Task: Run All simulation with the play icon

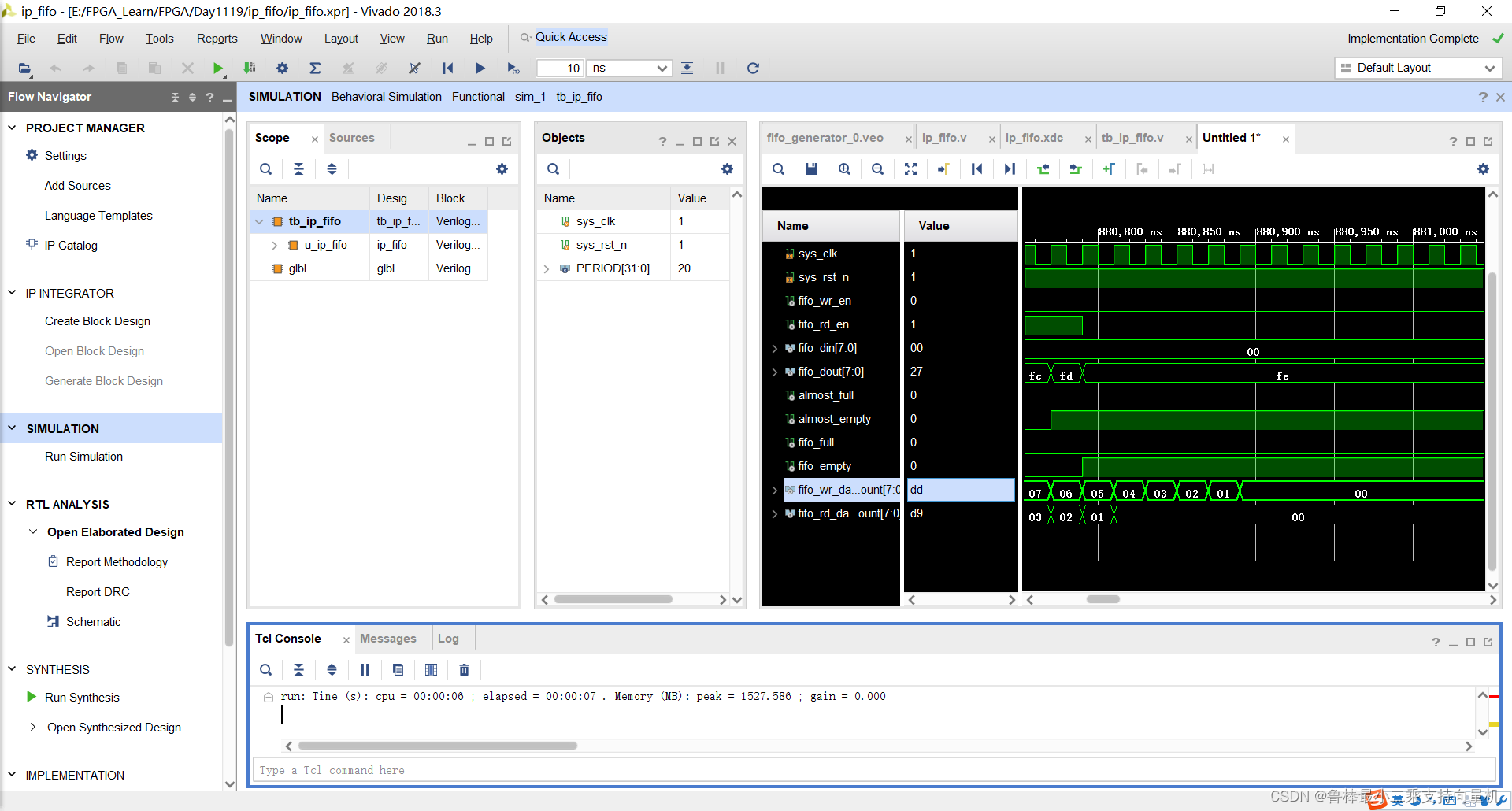Action: tap(480, 69)
